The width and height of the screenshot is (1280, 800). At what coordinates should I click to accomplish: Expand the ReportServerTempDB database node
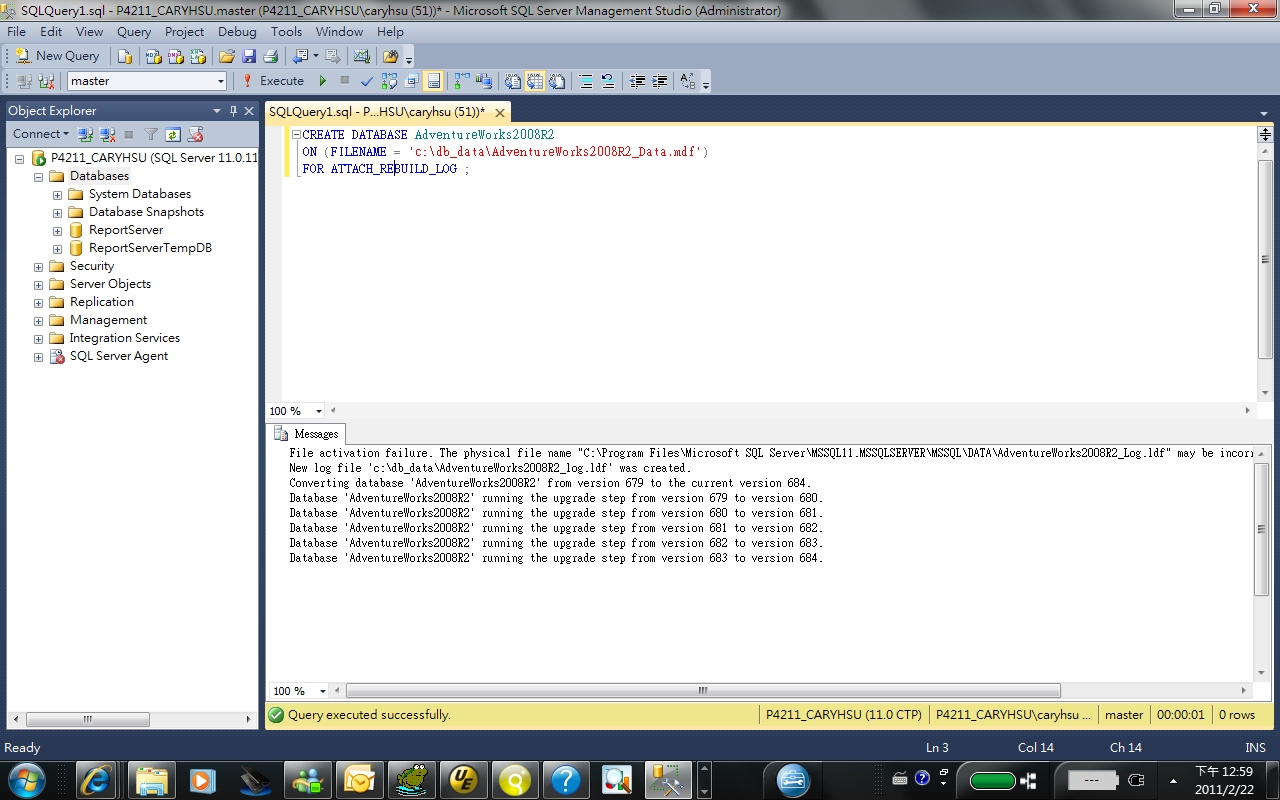[57, 248]
